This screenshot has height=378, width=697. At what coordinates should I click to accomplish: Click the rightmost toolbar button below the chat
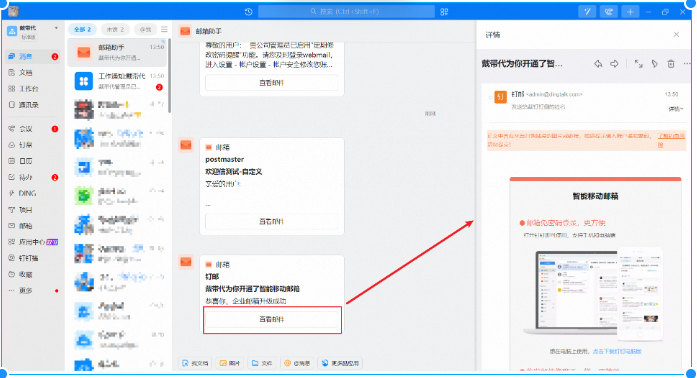[340, 363]
